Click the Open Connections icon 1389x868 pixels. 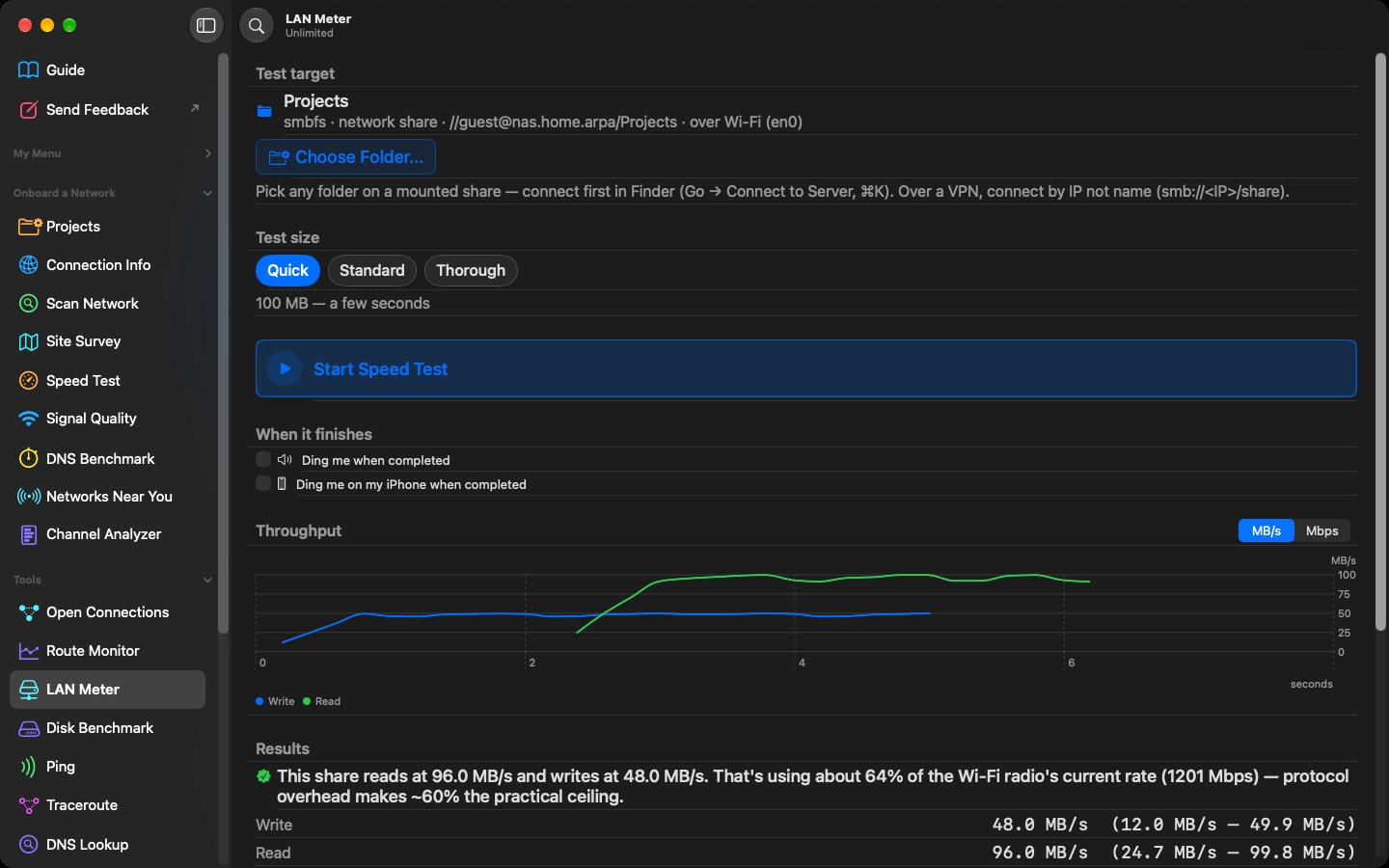coord(29,612)
